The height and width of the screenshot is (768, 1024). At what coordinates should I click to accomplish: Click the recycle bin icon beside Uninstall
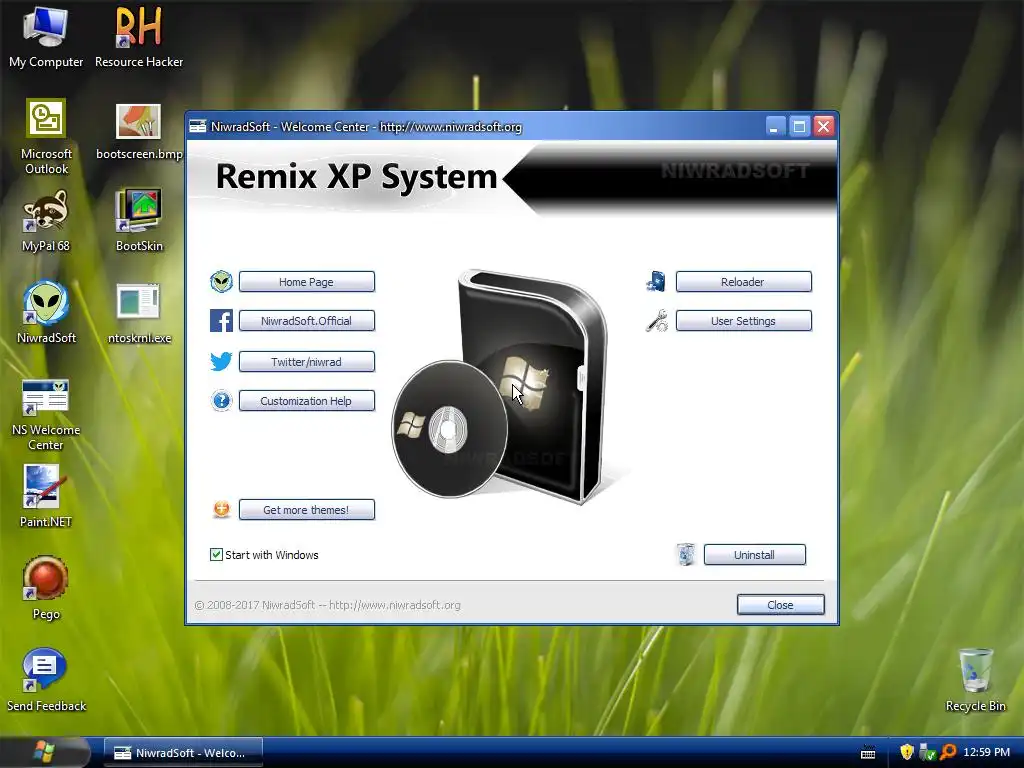pos(686,554)
